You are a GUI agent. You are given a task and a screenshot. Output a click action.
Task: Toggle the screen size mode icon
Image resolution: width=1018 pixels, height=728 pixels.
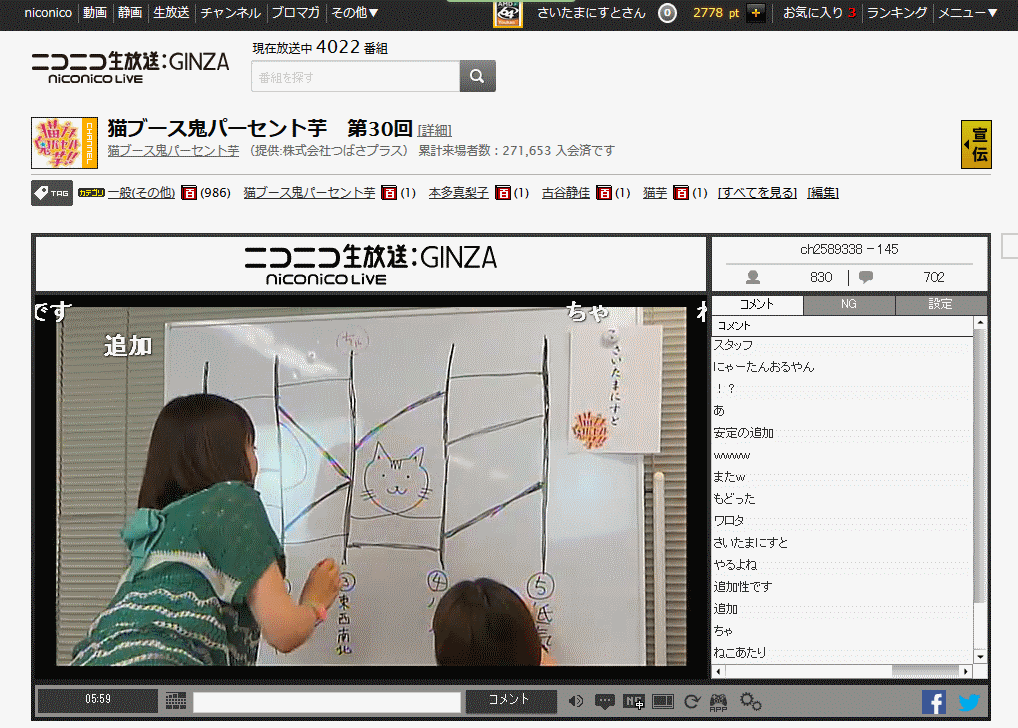[x=663, y=701]
